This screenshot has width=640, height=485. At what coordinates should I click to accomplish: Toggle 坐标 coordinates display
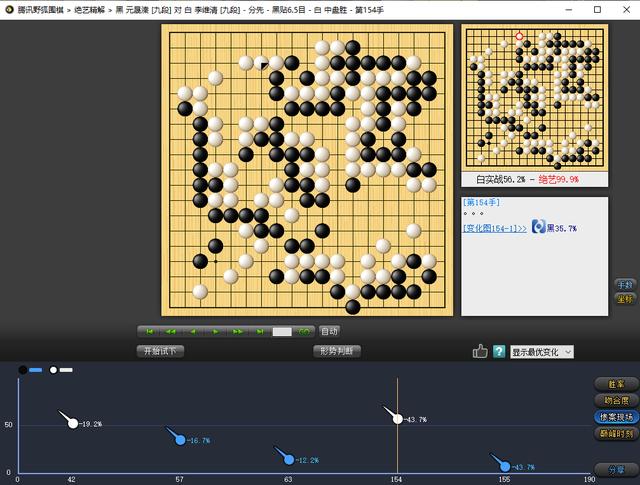(625, 299)
